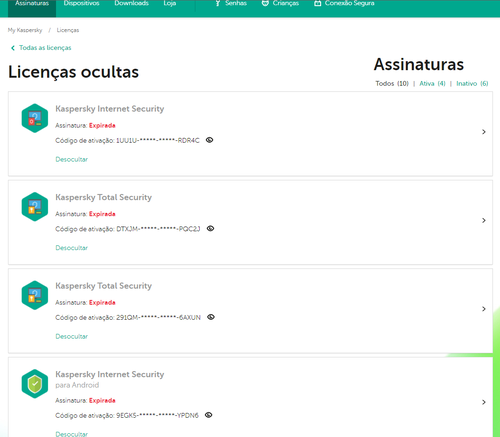Click the first Kaspersky Internet Security hexagon icon
Screen dimensions: 500x437
tap(35, 118)
